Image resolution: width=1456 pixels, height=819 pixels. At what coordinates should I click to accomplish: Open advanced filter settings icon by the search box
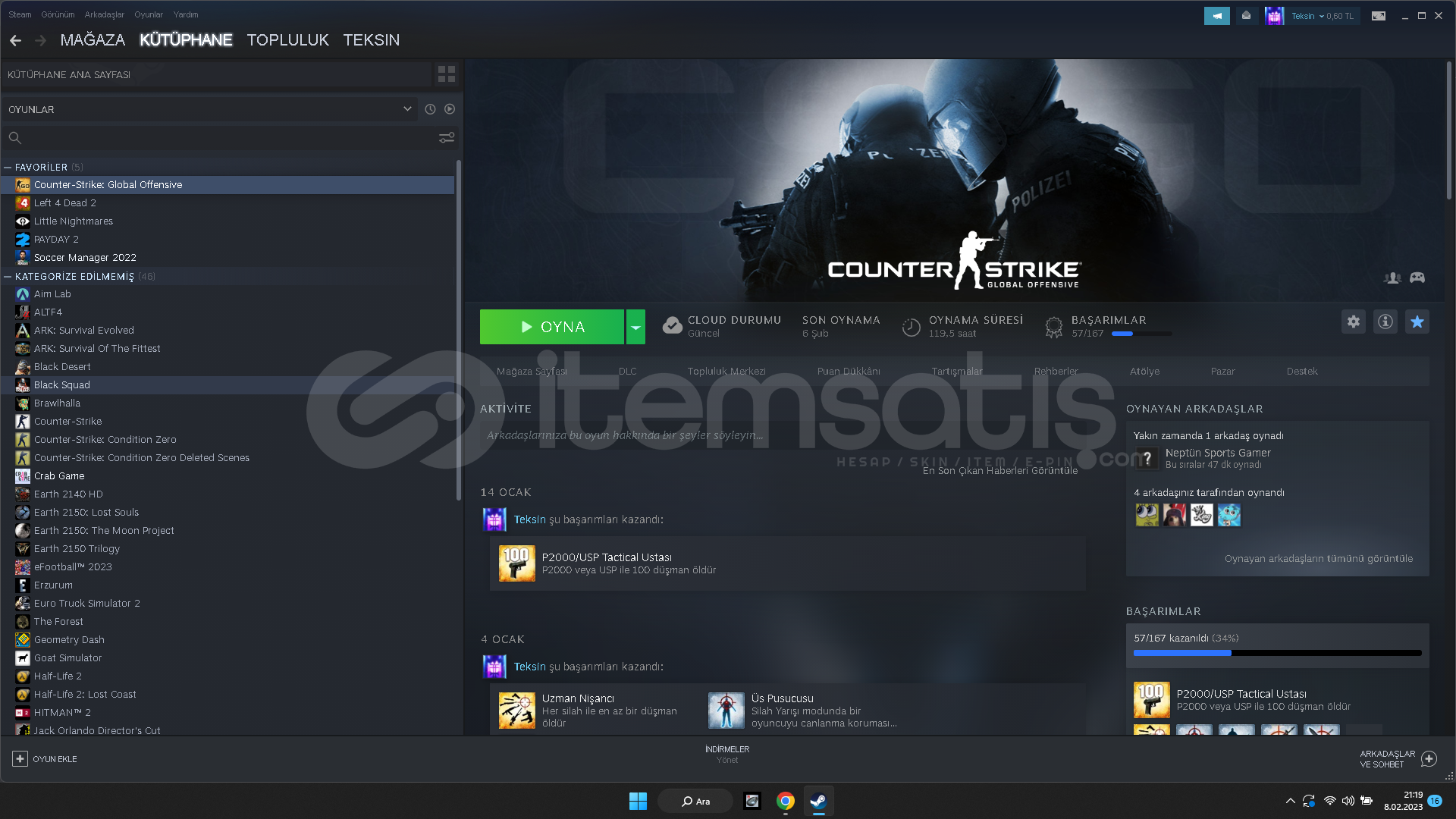(x=447, y=137)
